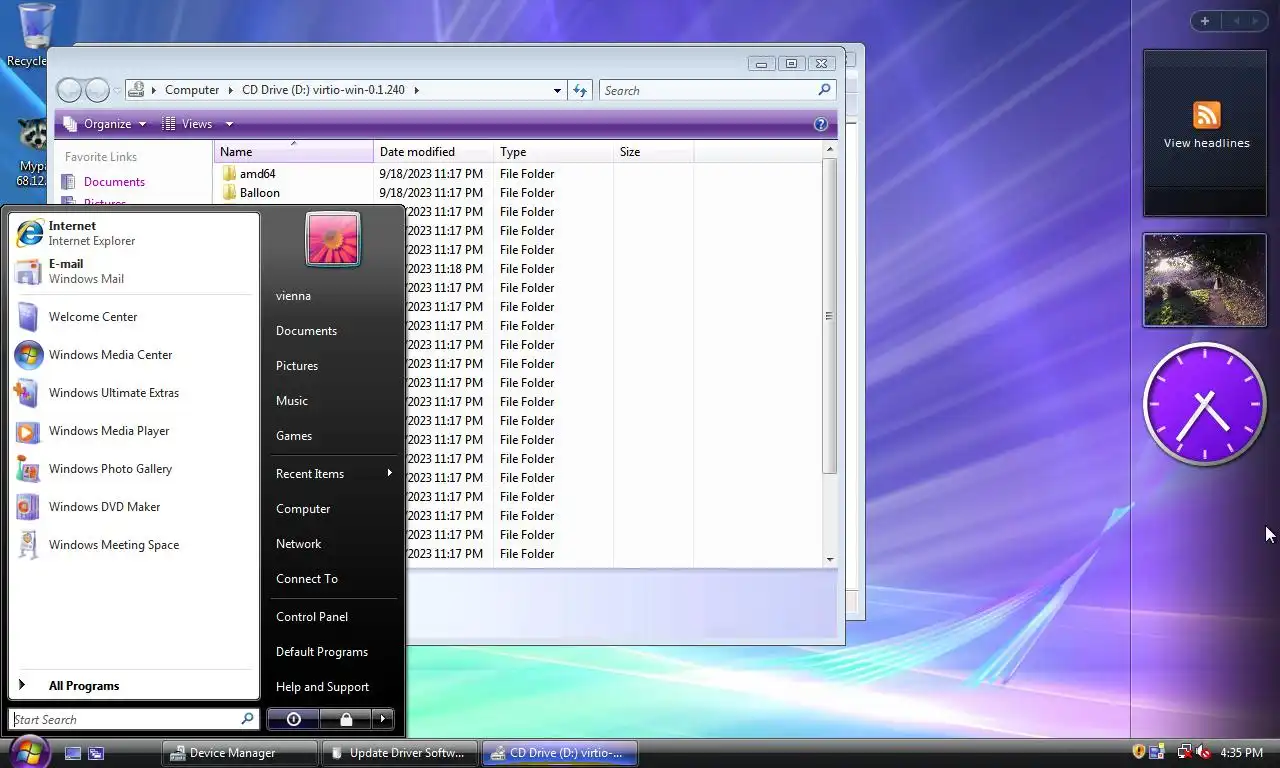Expand breadcrumb arrow after CD Drive path
1280x768 pixels.
[x=416, y=90]
